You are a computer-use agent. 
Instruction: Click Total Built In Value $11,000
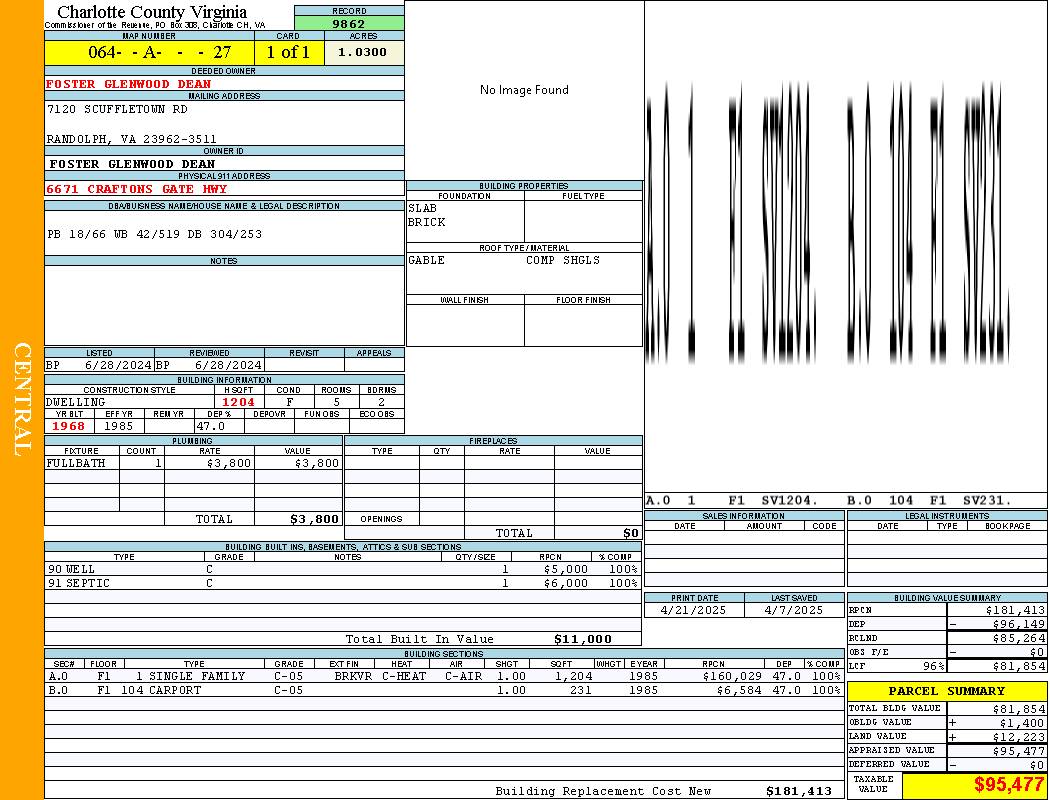click(583, 639)
